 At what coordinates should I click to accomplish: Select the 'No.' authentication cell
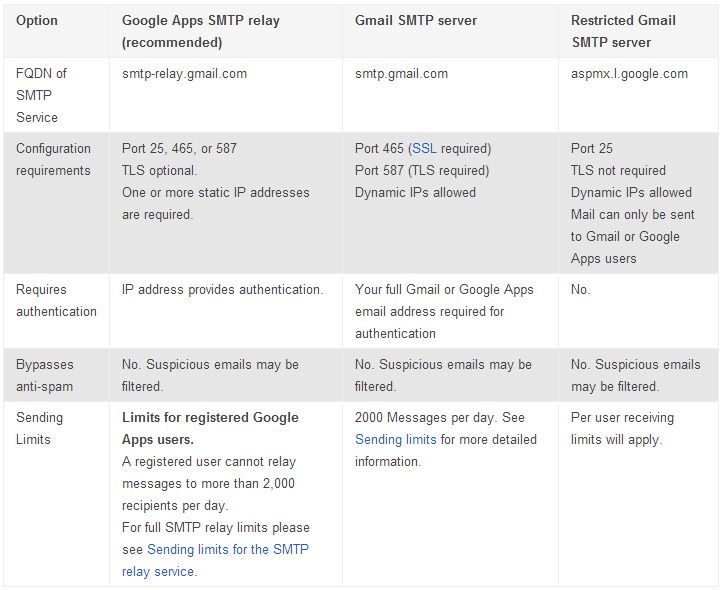580,289
